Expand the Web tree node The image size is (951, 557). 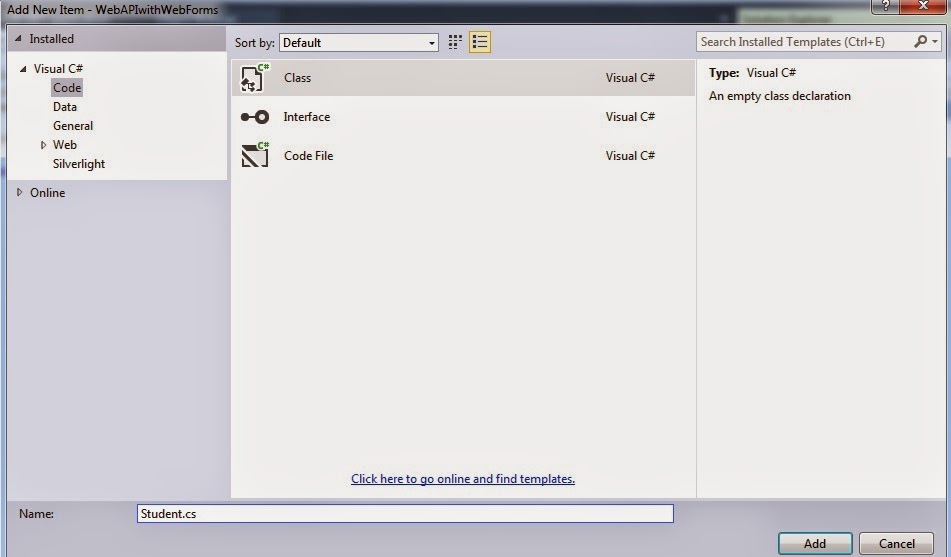point(43,145)
